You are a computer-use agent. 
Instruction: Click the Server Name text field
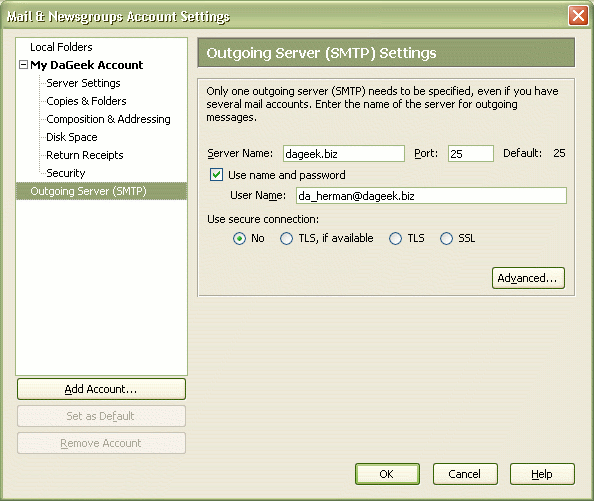344,153
